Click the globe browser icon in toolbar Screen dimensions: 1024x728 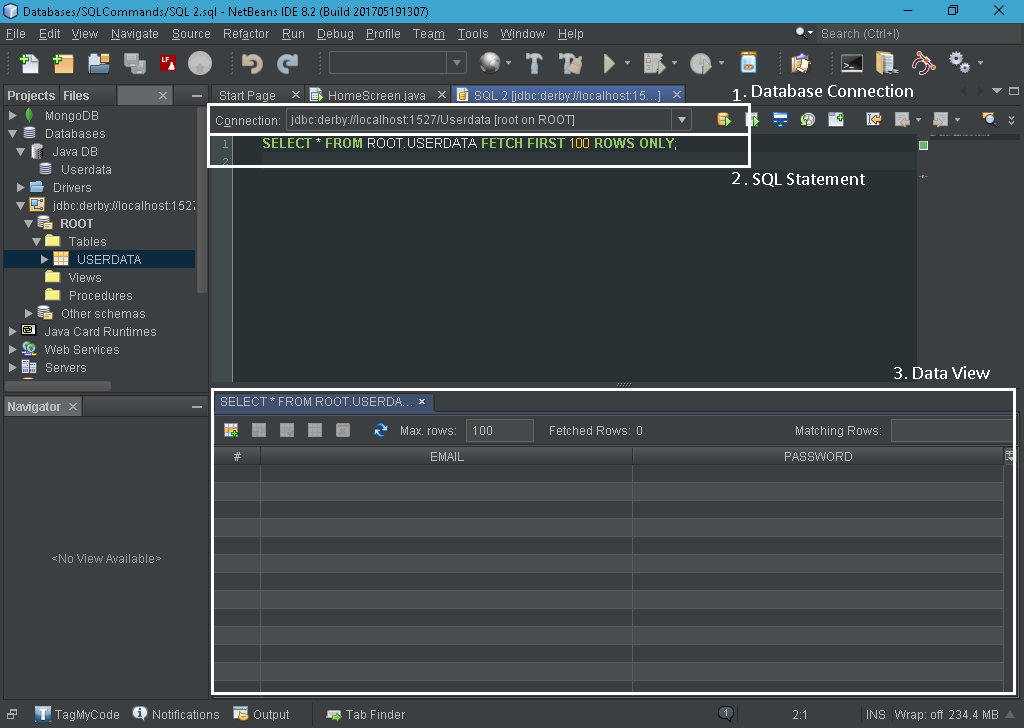click(490, 63)
